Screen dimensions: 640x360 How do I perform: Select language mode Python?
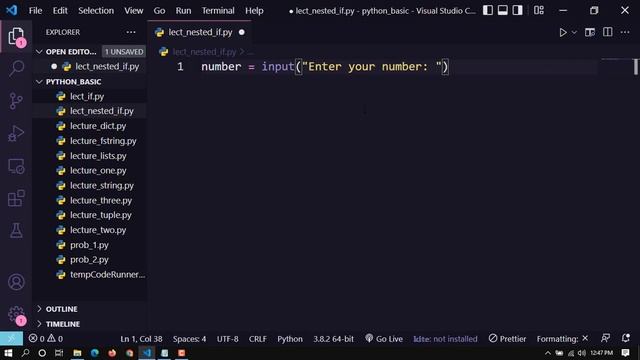click(290, 339)
